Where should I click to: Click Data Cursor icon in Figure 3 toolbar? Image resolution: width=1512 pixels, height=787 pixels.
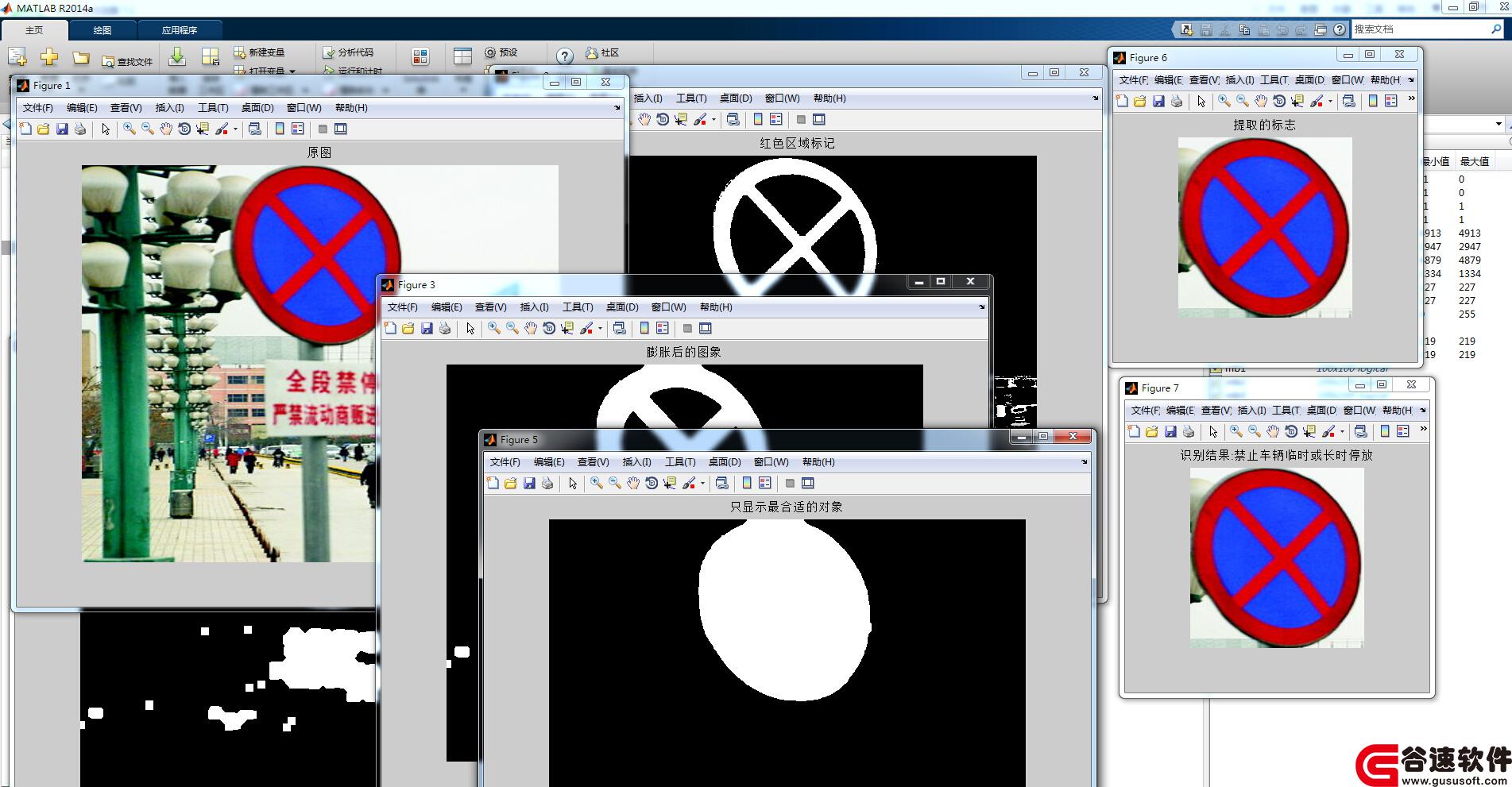point(567,328)
